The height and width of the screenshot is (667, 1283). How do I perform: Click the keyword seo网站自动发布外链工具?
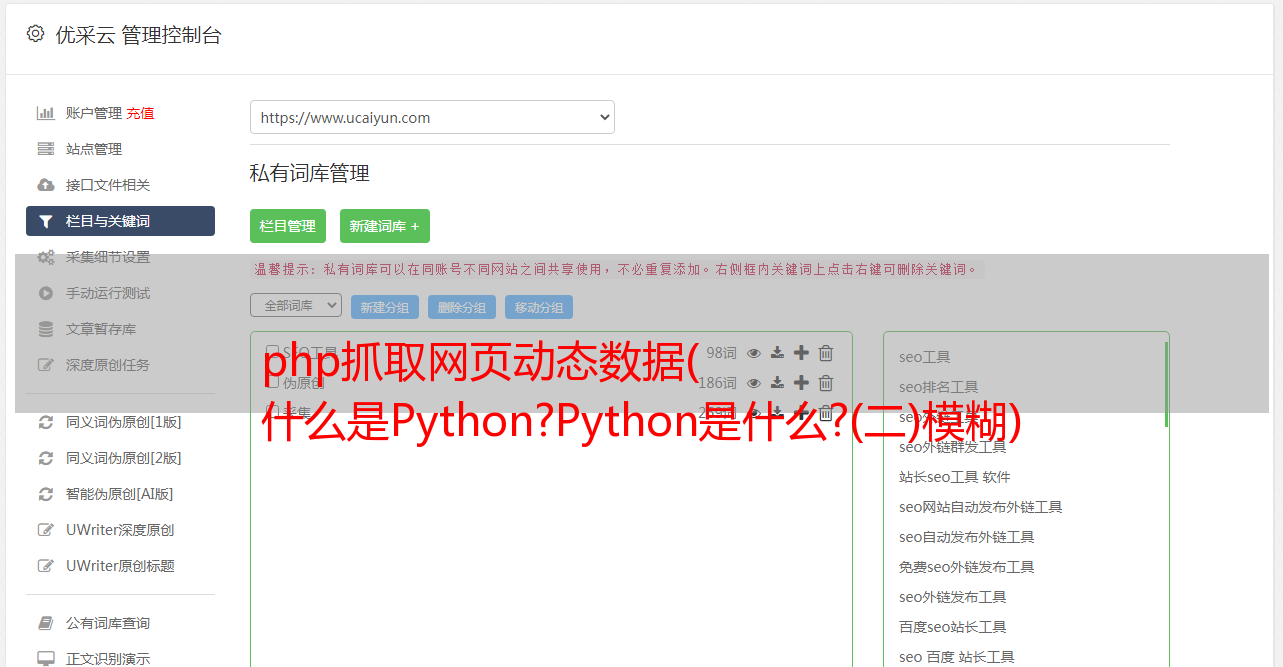tap(981, 507)
